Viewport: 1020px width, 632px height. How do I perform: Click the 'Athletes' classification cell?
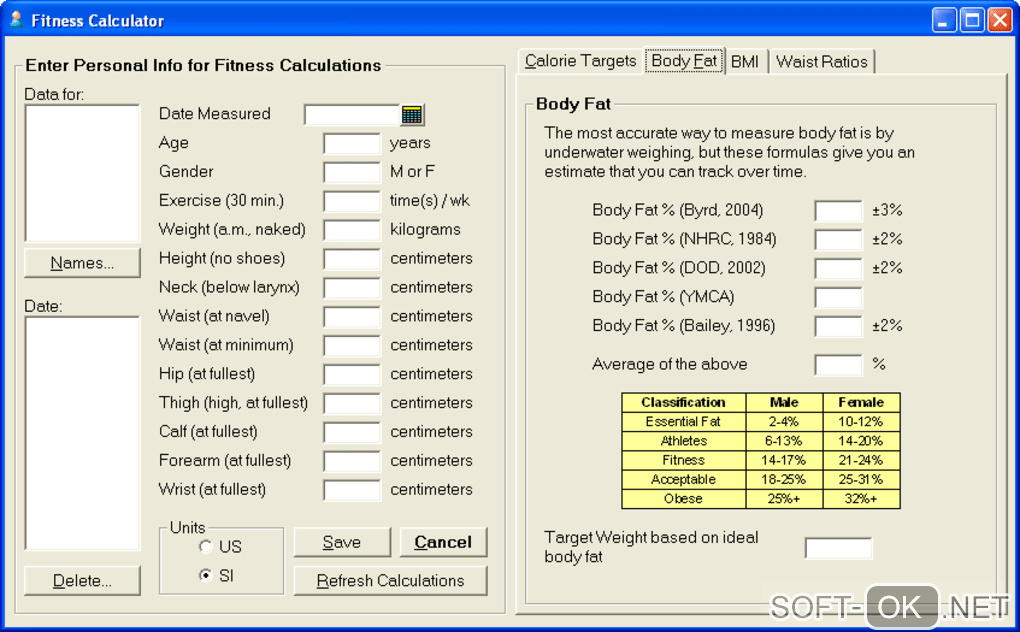click(683, 441)
